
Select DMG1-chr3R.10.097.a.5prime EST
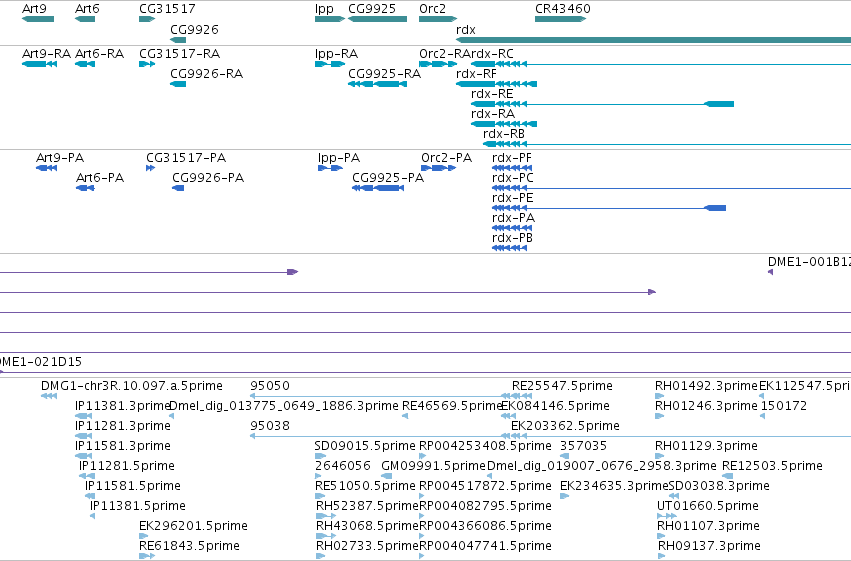[x=49, y=396]
